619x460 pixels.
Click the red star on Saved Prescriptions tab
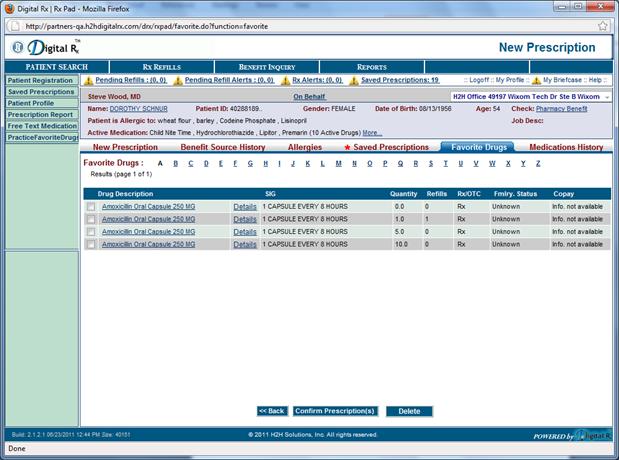[347, 147]
